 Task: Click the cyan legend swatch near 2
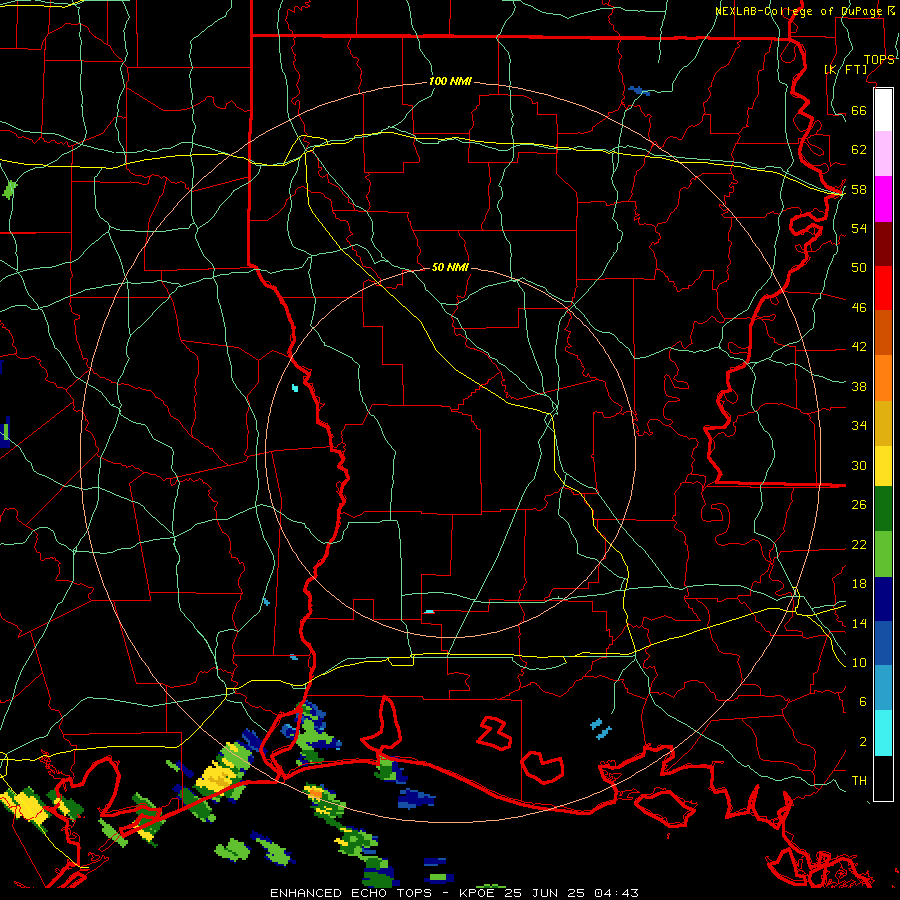point(883,733)
